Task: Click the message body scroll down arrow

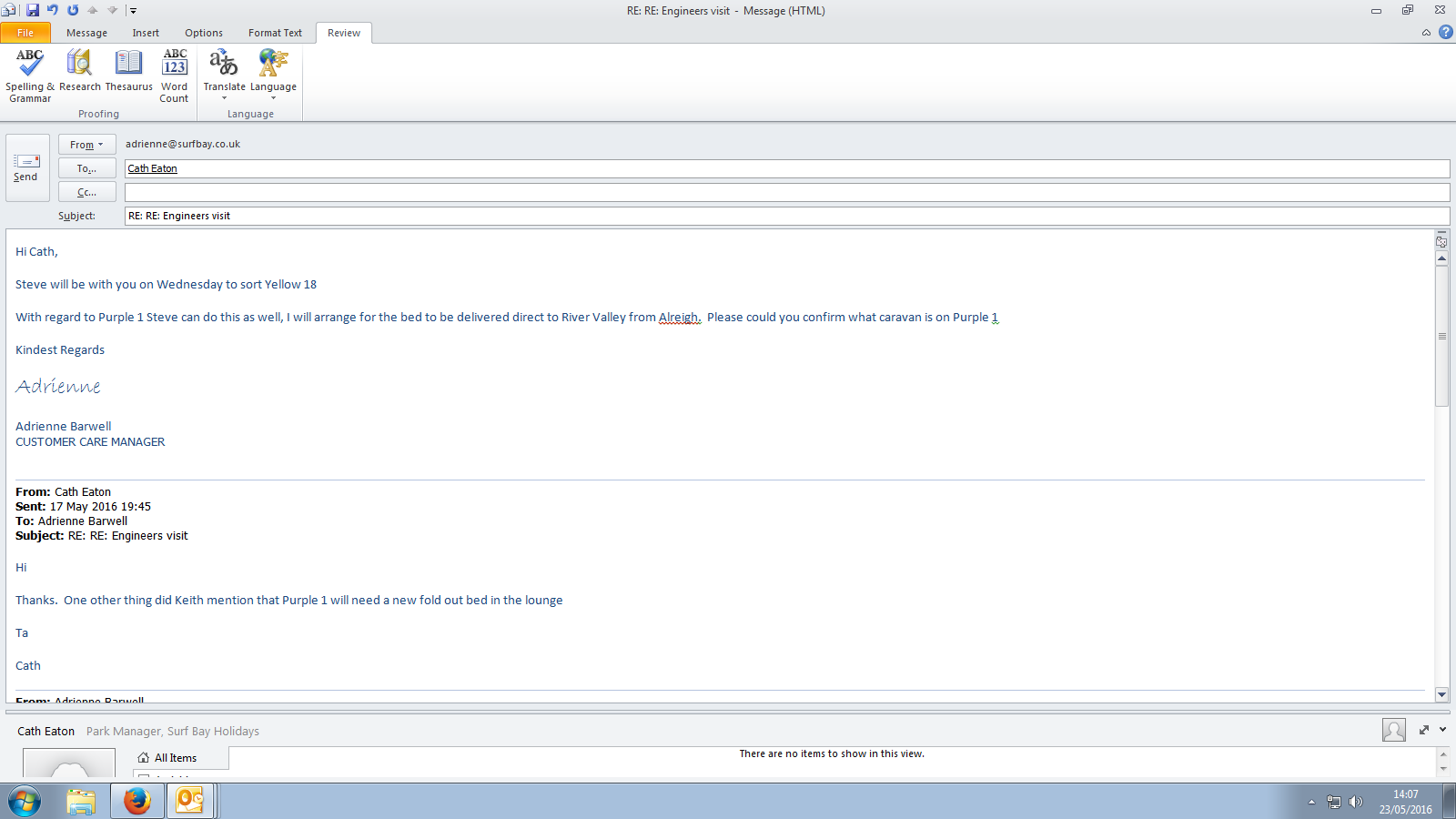Action: click(x=1441, y=694)
